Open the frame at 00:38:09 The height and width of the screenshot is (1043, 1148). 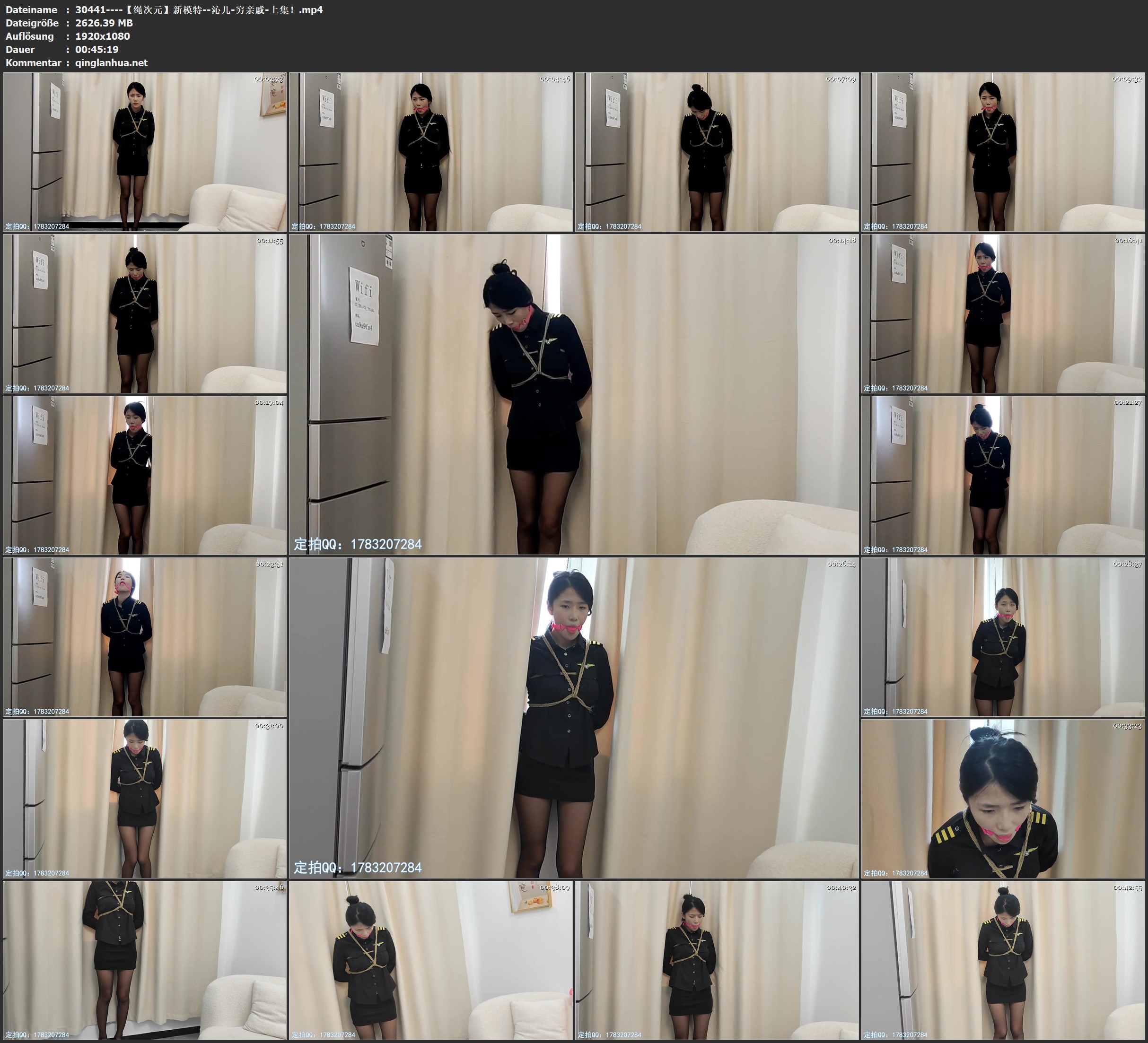pyautogui.click(x=431, y=960)
